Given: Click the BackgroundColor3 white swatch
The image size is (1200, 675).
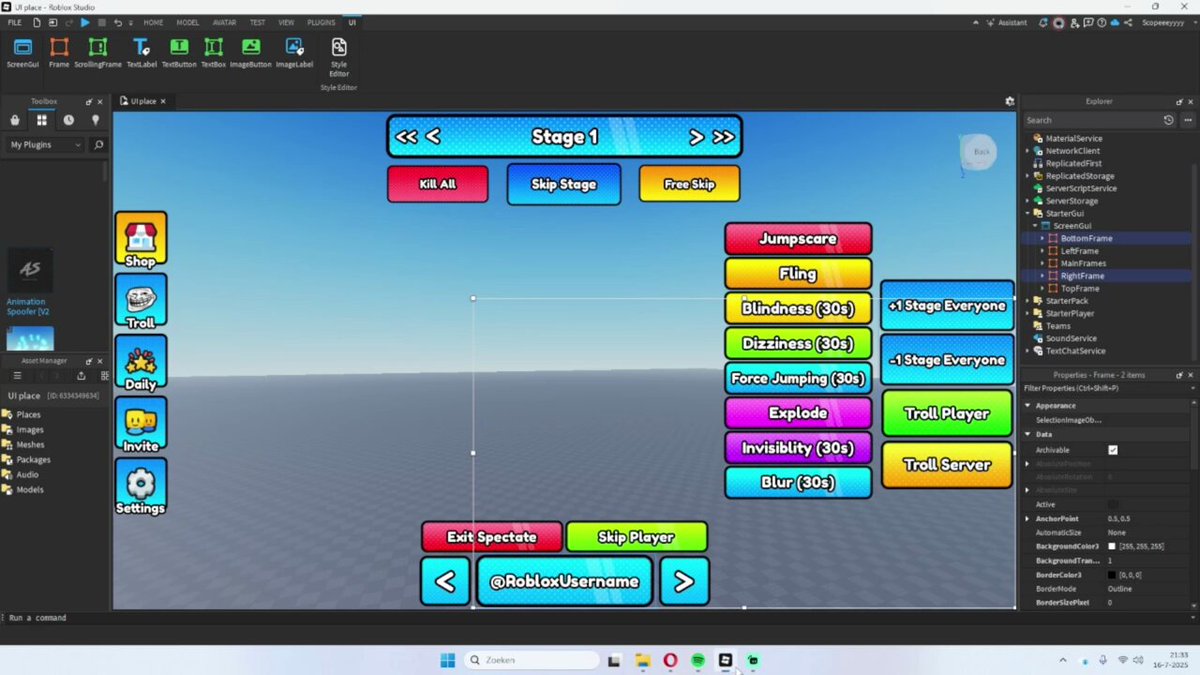Looking at the screenshot, I should (1112, 547).
